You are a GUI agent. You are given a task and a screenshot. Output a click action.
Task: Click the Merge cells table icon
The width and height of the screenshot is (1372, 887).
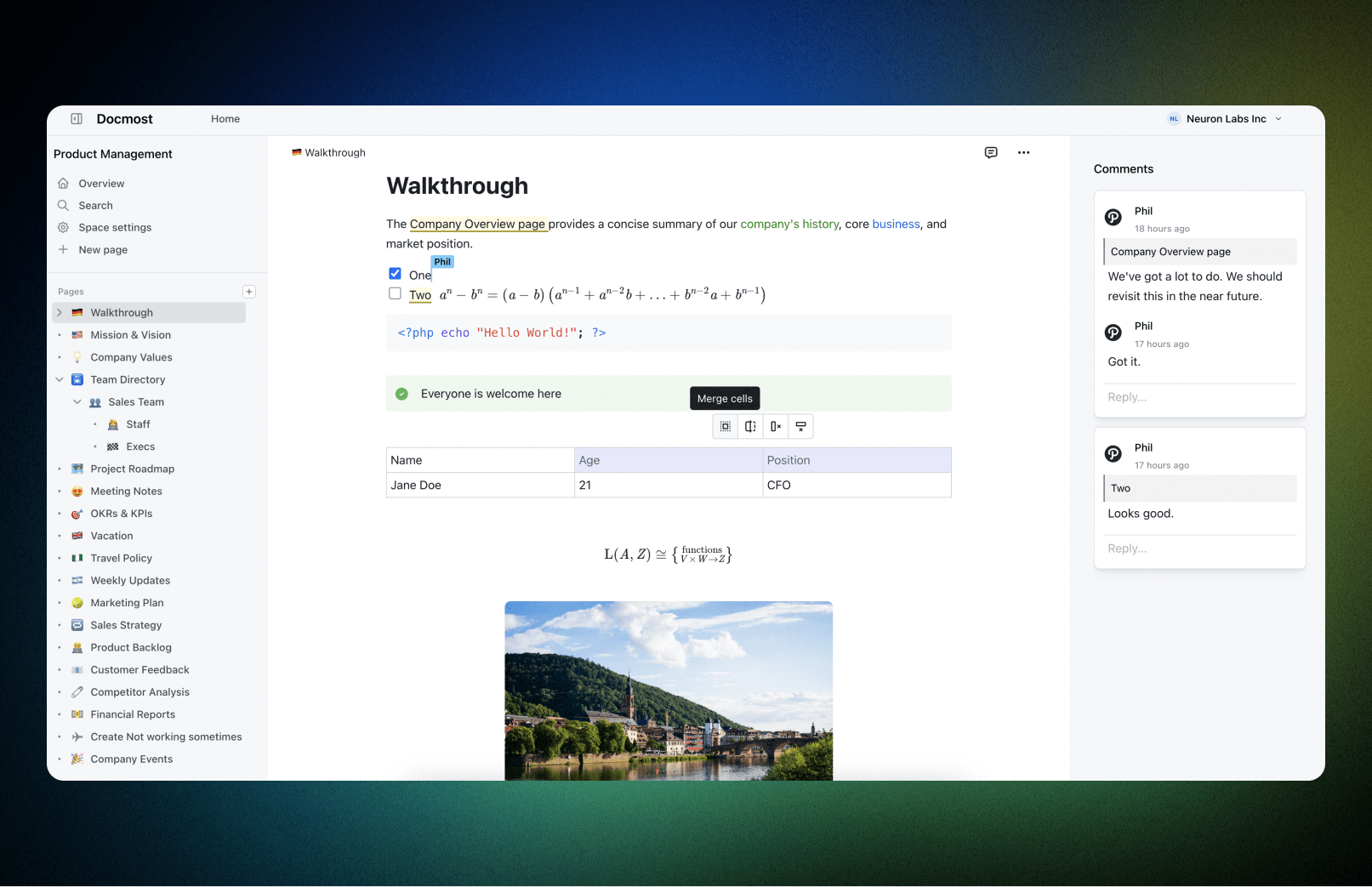(725, 426)
